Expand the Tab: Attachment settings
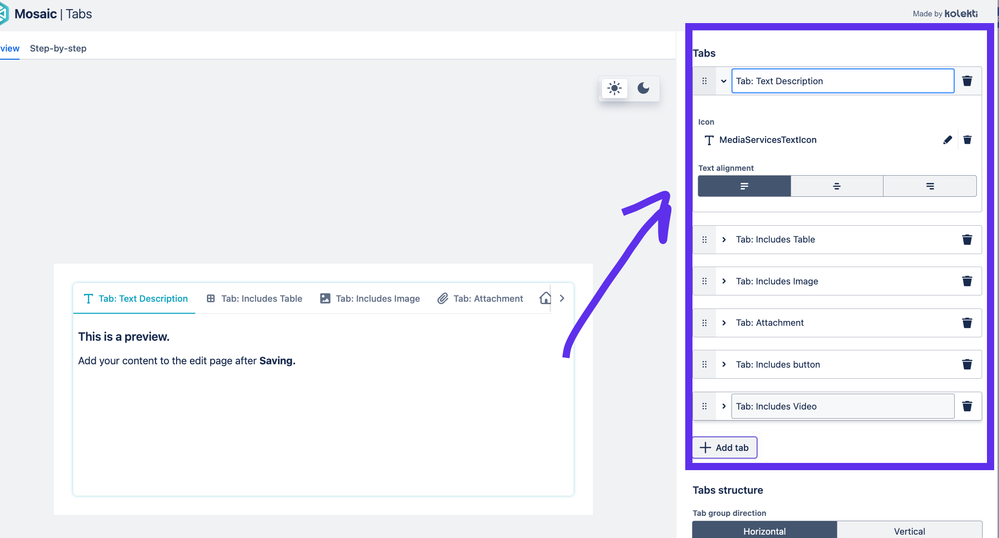 coord(724,323)
